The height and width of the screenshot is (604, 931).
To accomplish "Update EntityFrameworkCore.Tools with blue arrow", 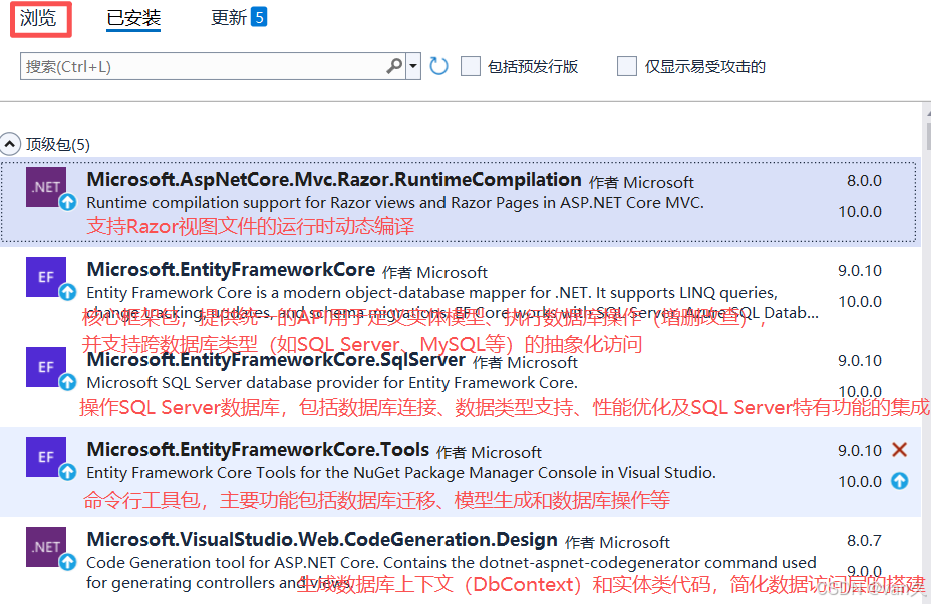I will (900, 481).
